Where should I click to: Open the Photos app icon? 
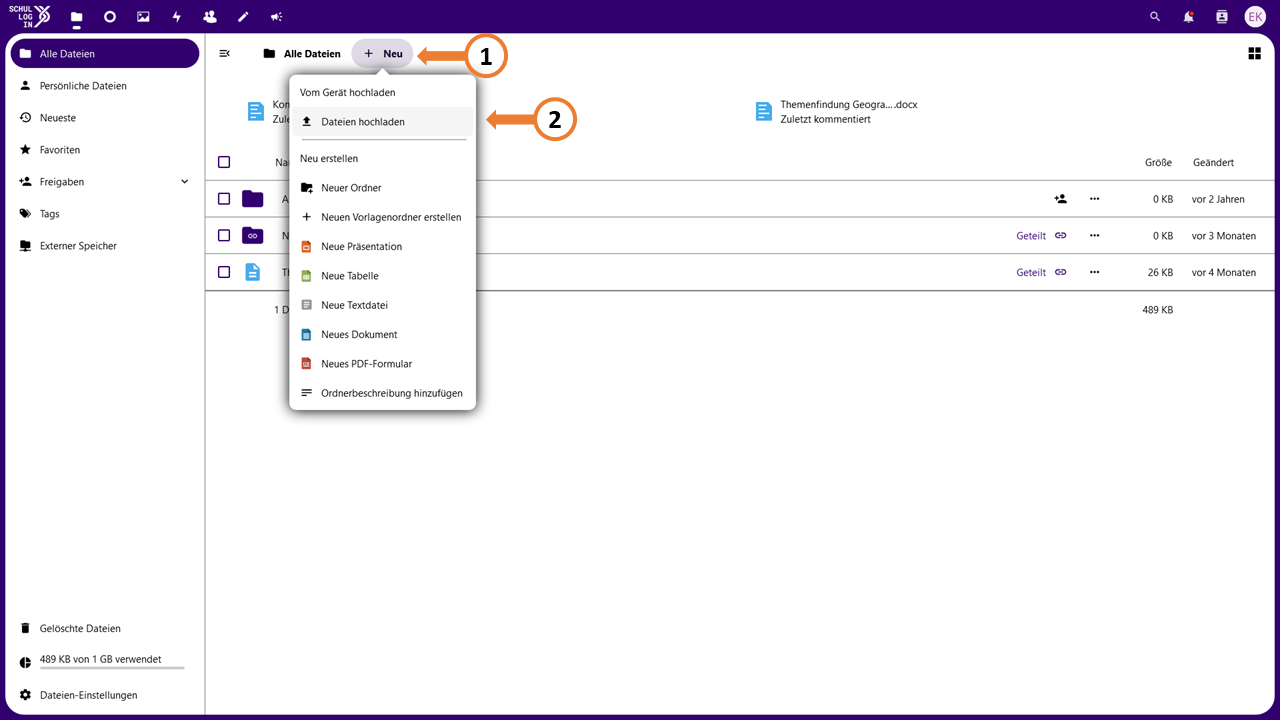[x=143, y=17]
